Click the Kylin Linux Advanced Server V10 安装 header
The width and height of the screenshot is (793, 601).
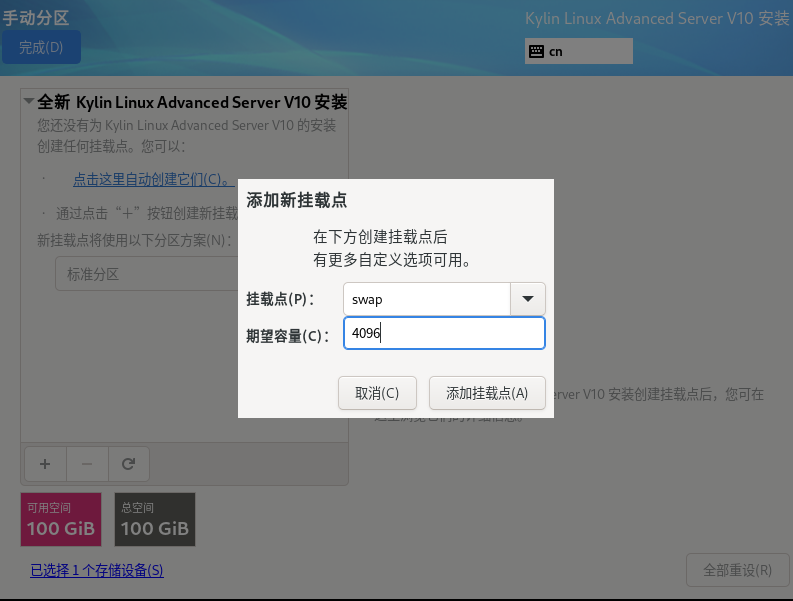coord(657,18)
